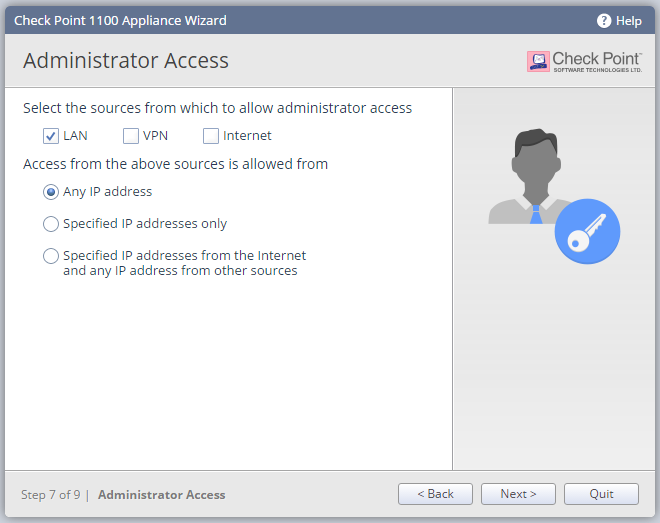Screen dimensions: 660x523
Task: Uncheck the LAN checkbox
Action: [x=51, y=136]
